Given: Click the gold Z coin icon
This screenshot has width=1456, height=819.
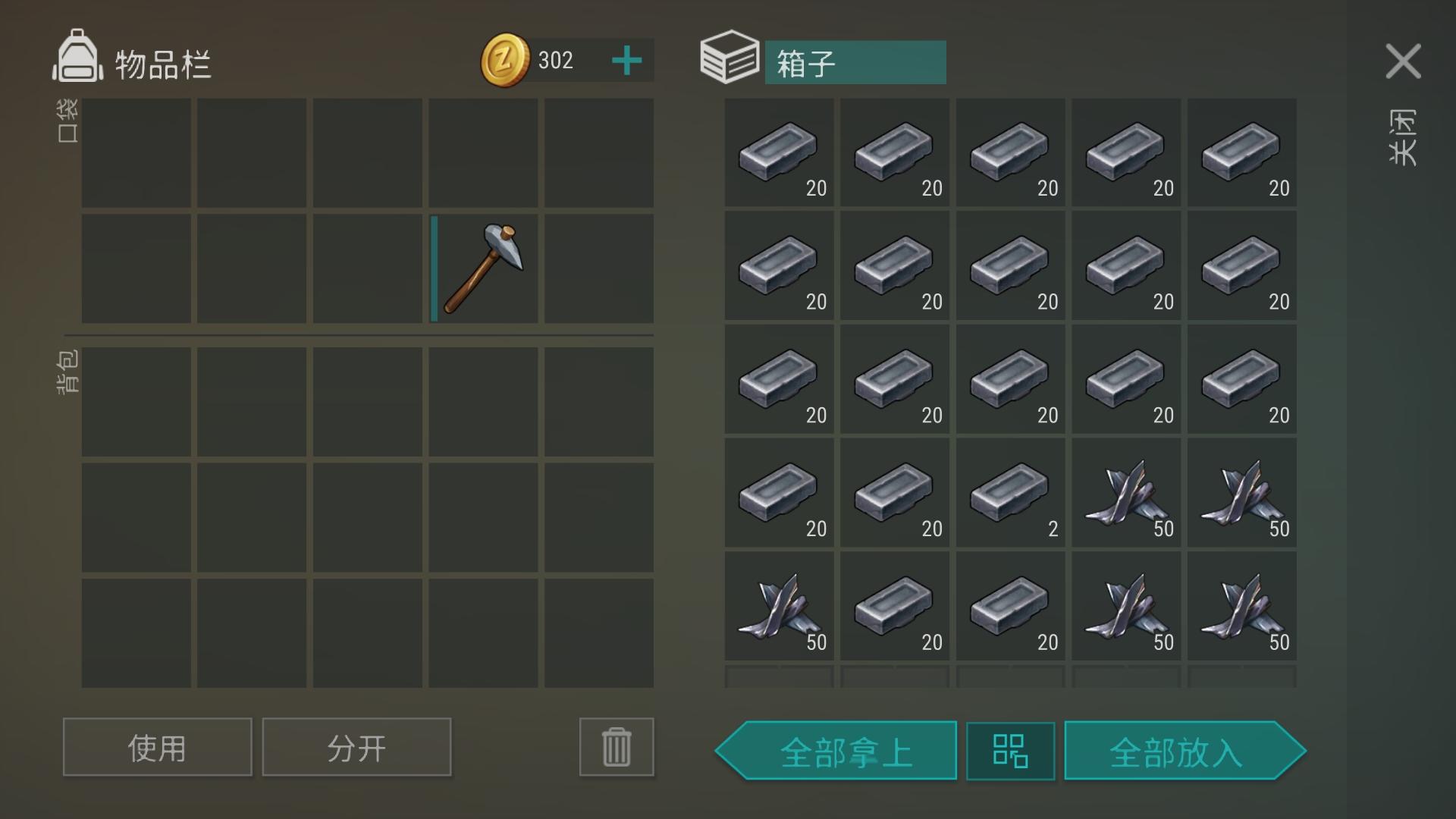Looking at the screenshot, I should point(505,60).
